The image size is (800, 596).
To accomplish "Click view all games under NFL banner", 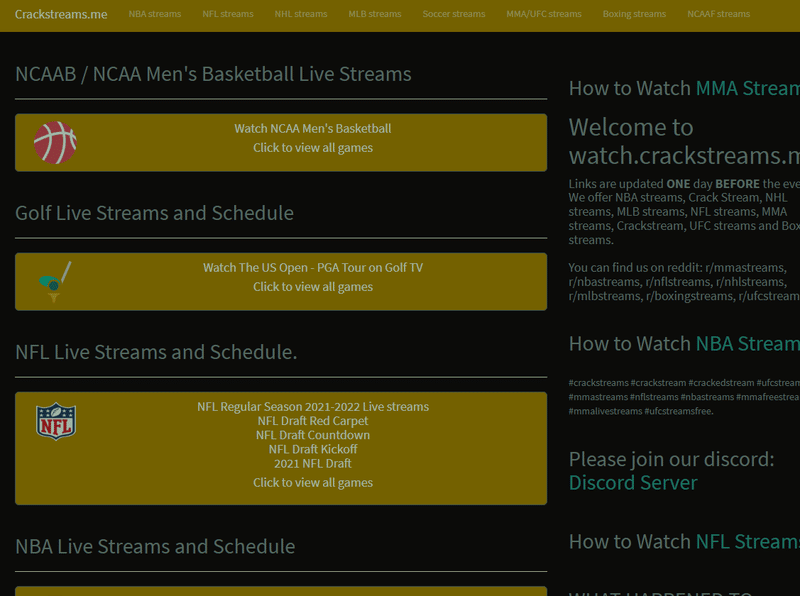I will tap(313, 482).
